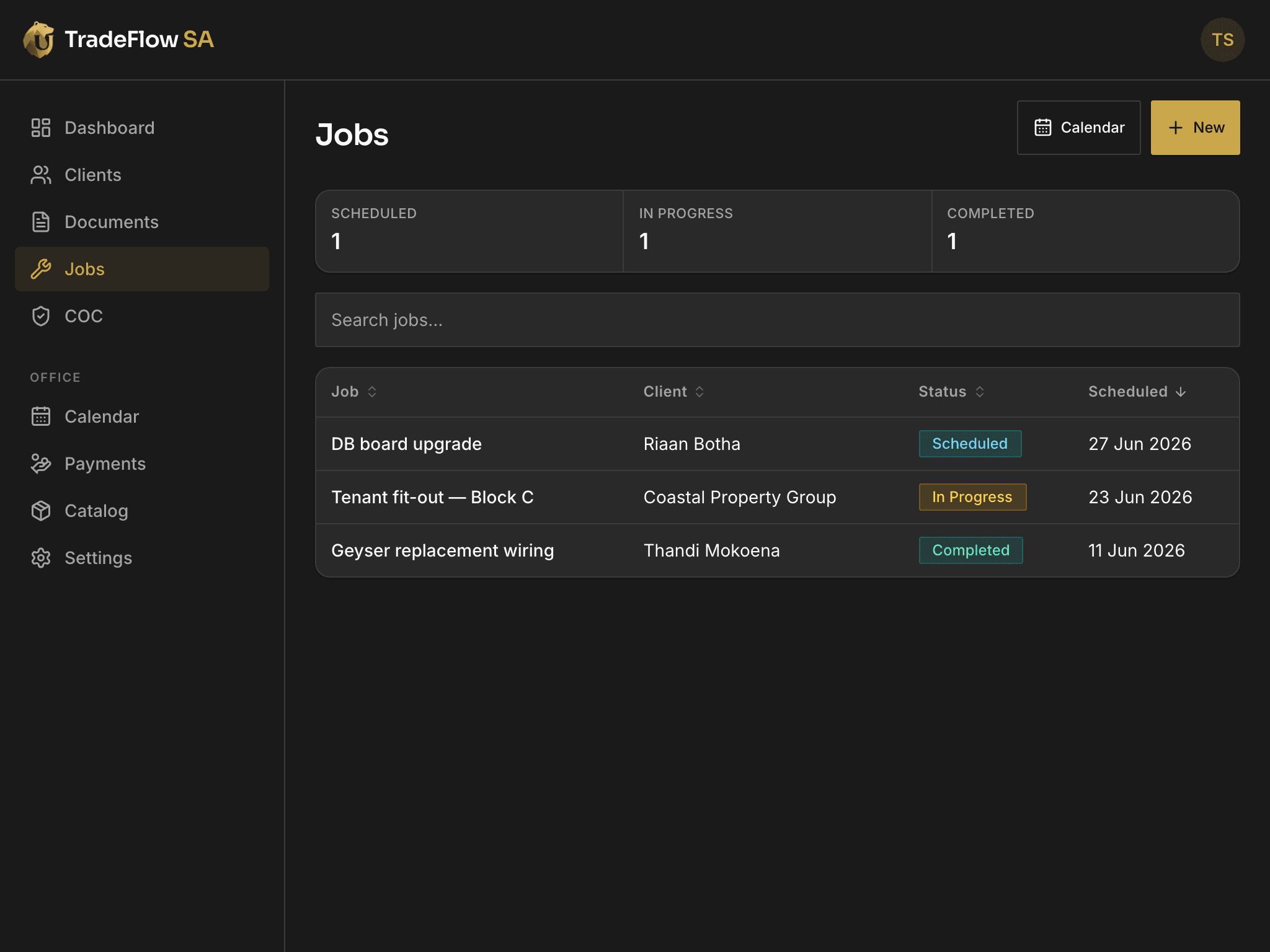Click the plus icon in the New button

[x=1176, y=128]
